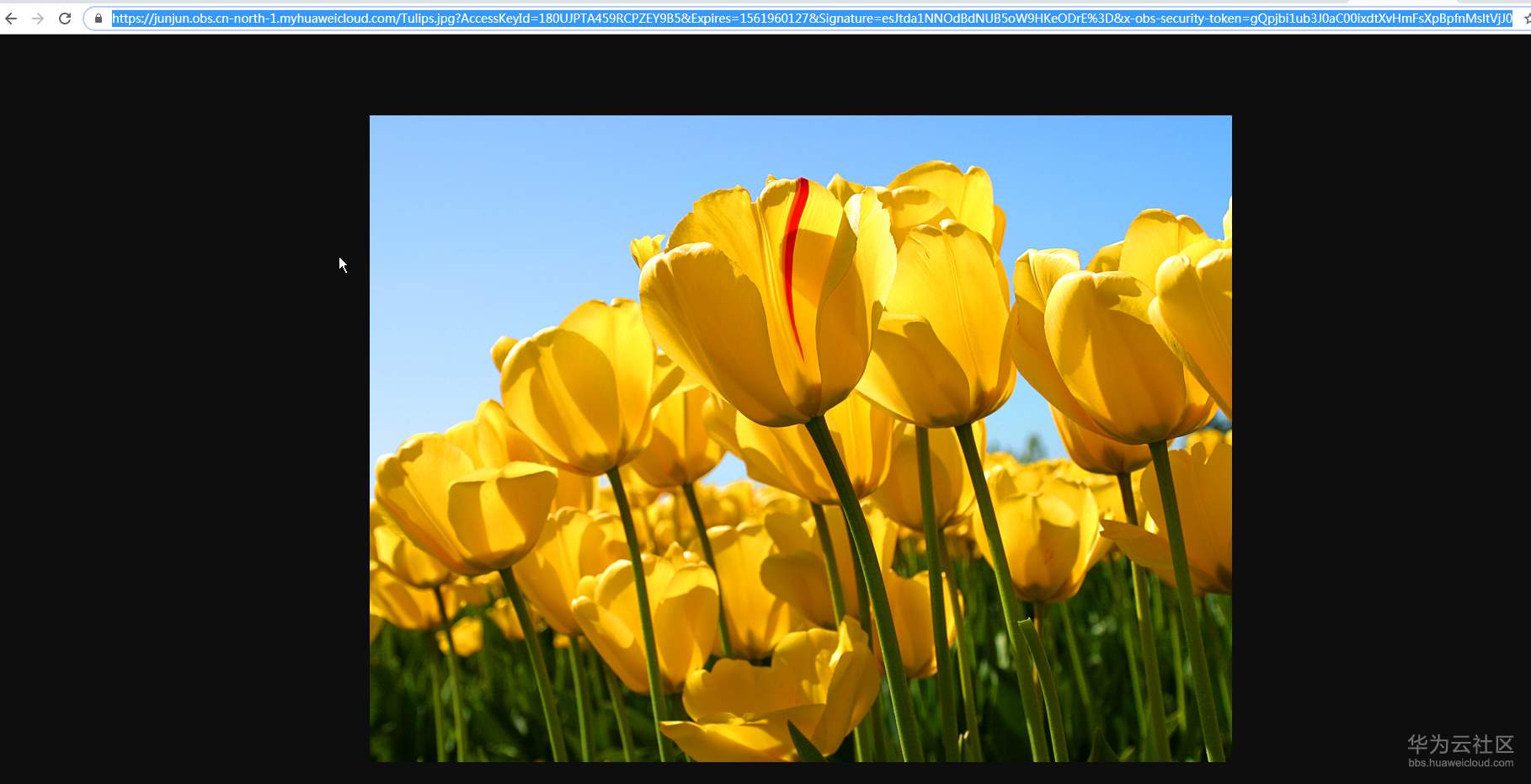This screenshot has width=1531, height=784.
Task: Reload the Tulips.jpg page
Action: click(65, 18)
